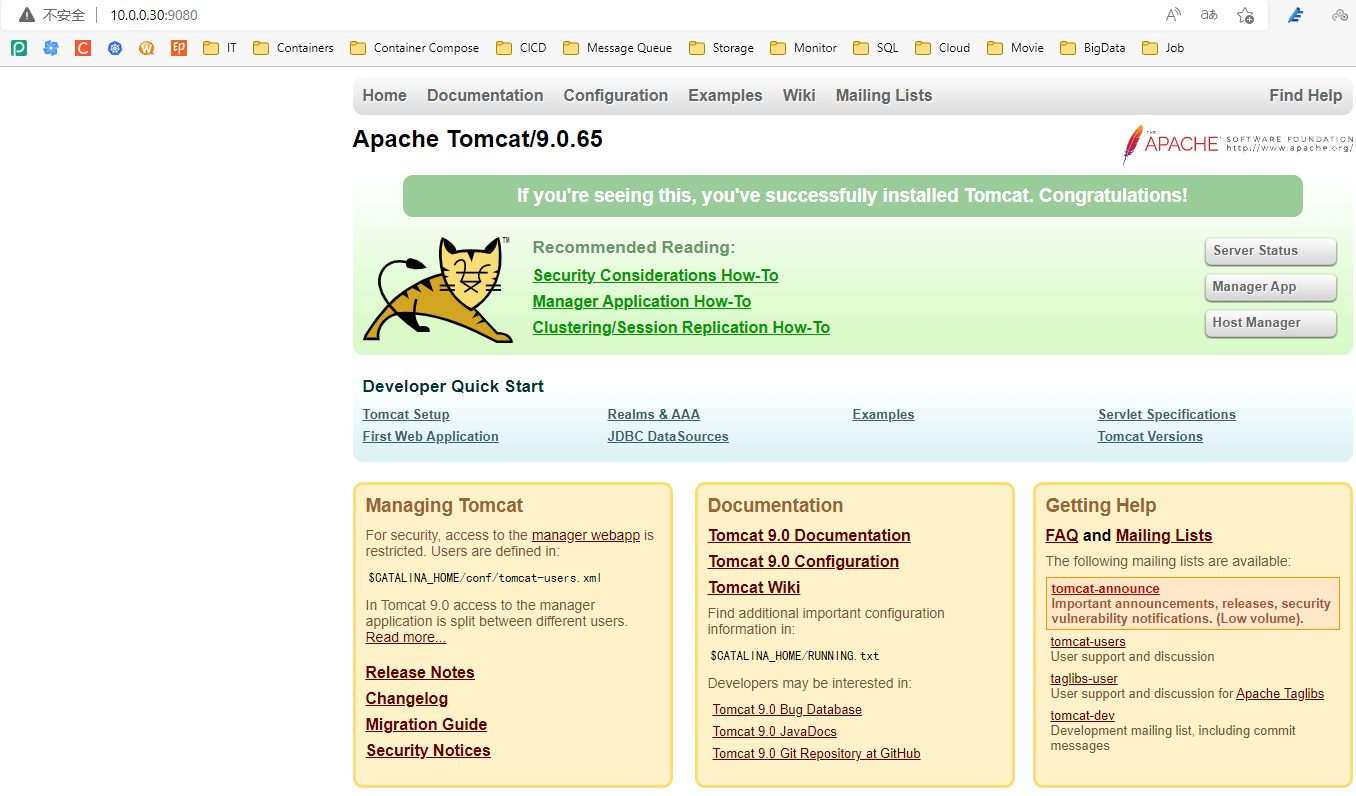The width and height of the screenshot is (1356, 796).
Task: Open JDBC DataSources link
Action: tap(668, 436)
